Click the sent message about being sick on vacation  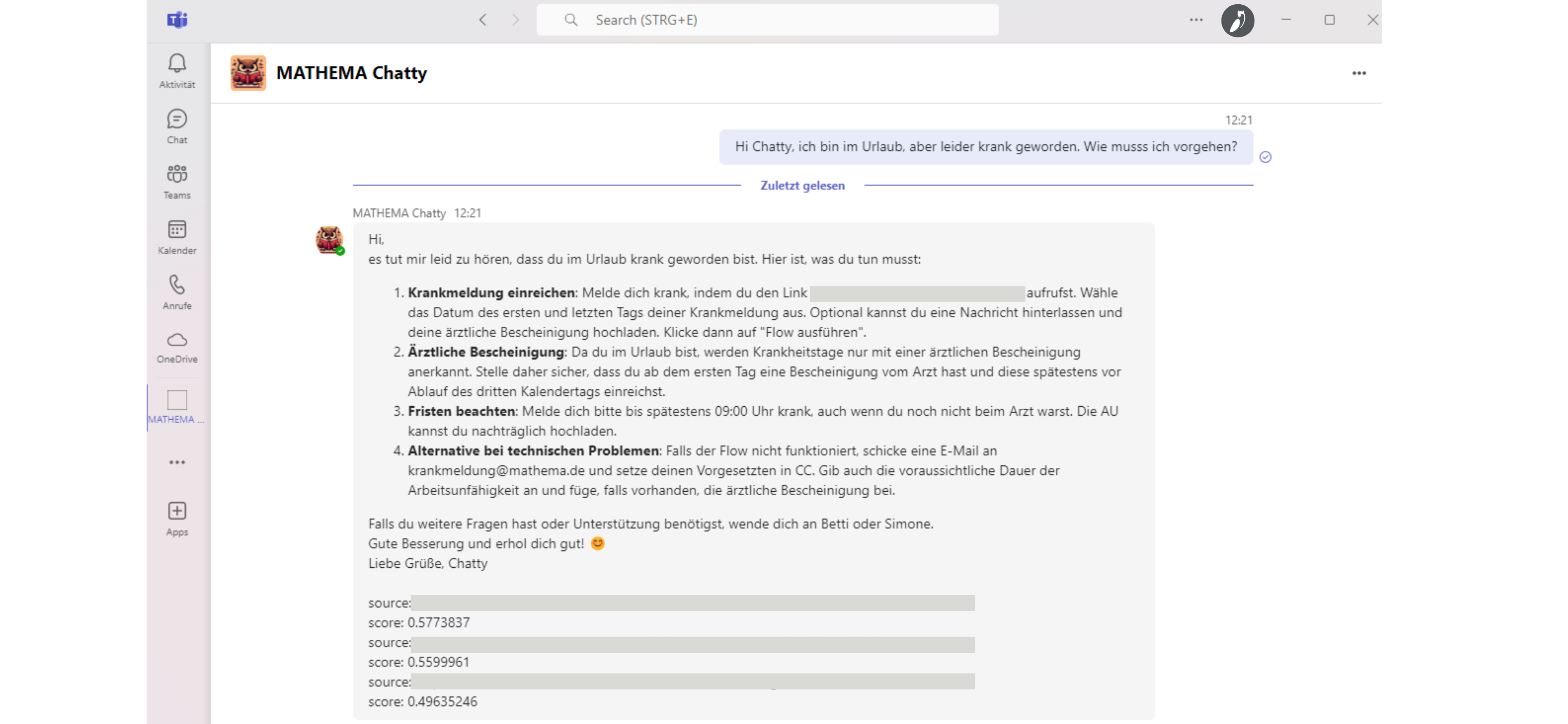[x=985, y=147]
